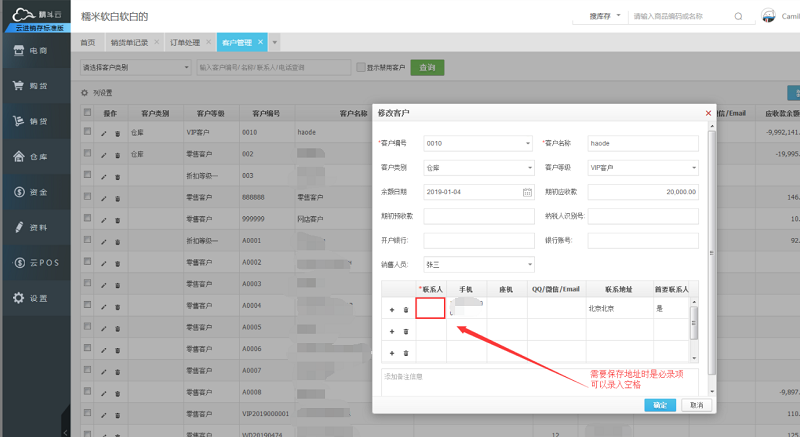800x437 pixels.
Task: Click the red-outlined 联系人 contact cell
Action: (430, 309)
